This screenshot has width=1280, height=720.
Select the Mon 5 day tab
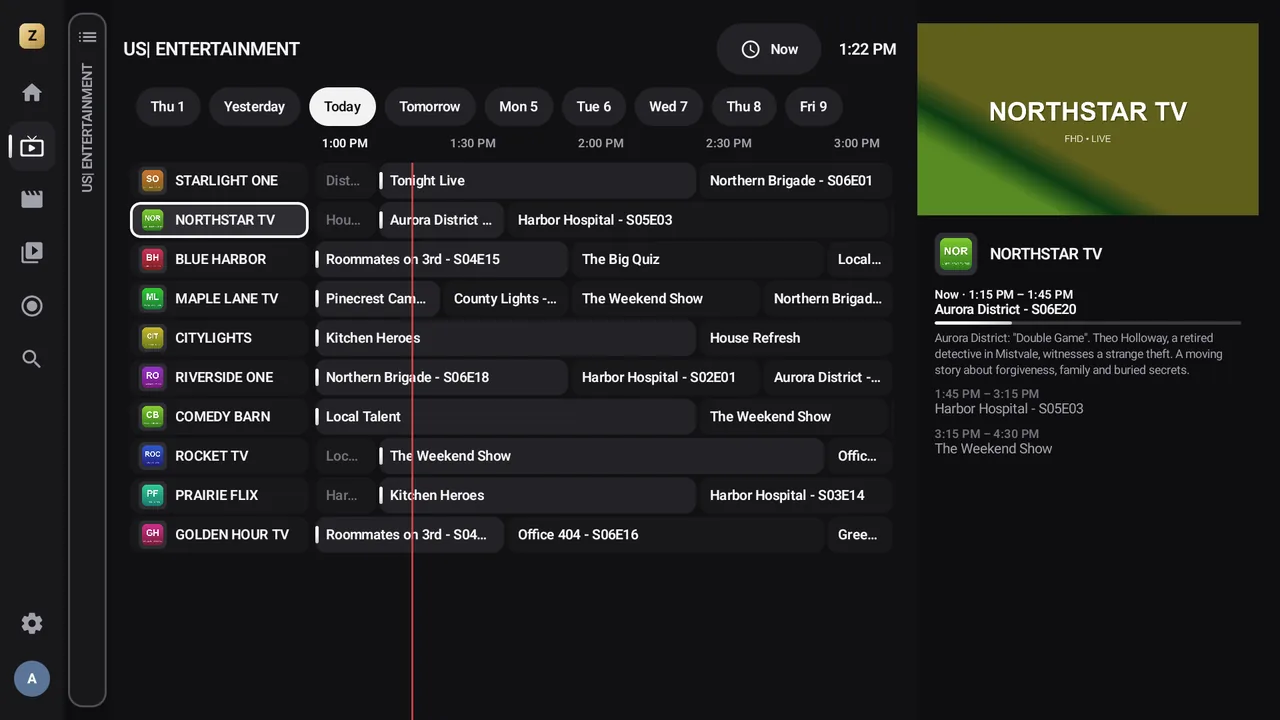tap(518, 107)
